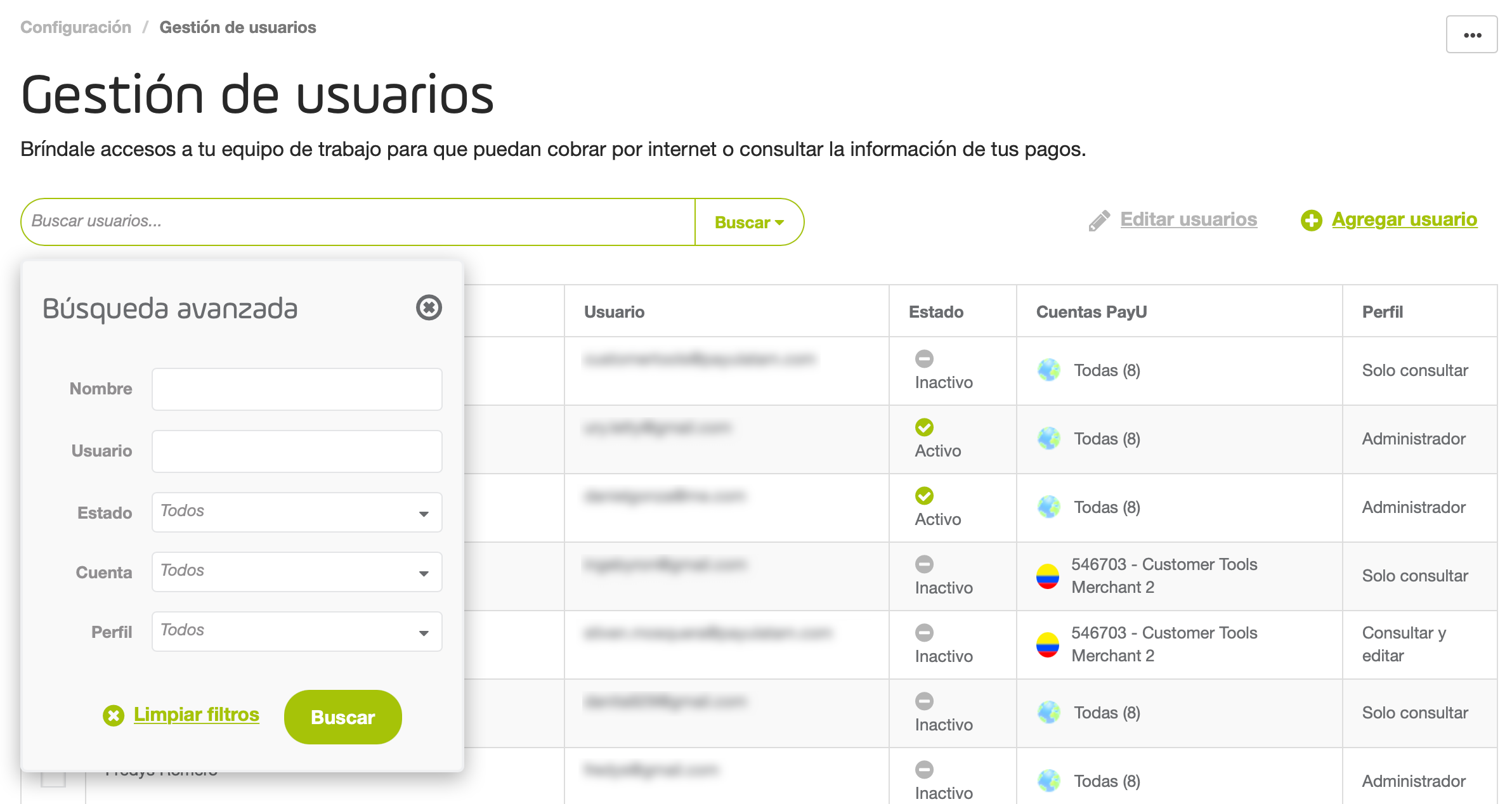Viewport: 1512px width, 804px height.
Task: Click the Inactivo status icon in first row
Action: [924, 359]
